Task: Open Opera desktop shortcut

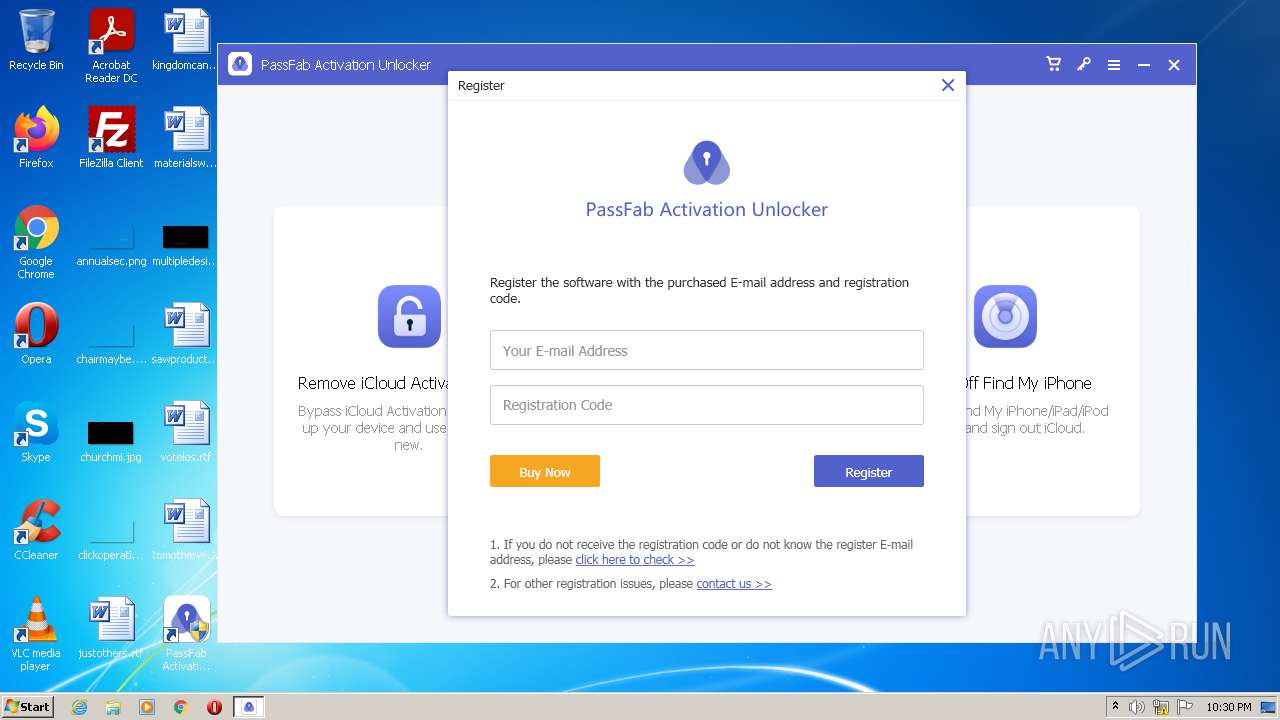Action: 36,333
